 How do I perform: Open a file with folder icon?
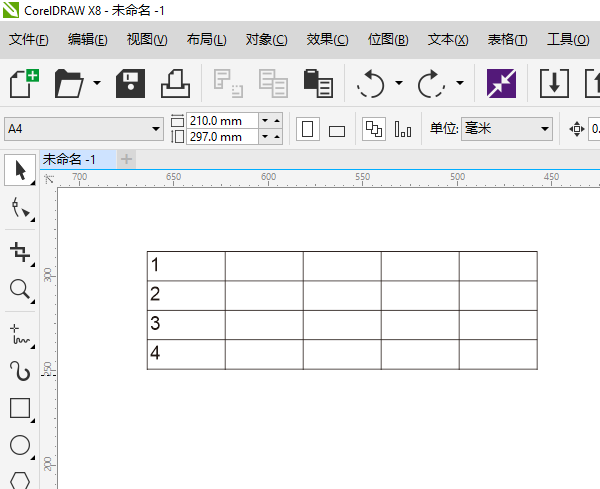pyautogui.click(x=69, y=83)
